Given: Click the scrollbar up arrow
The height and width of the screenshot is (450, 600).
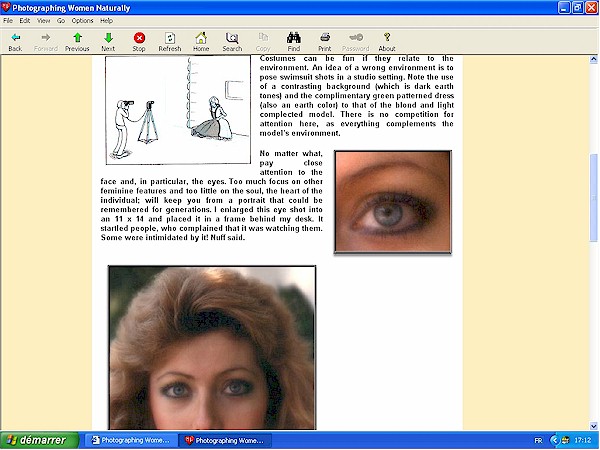Looking at the screenshot, I should 593,59.
